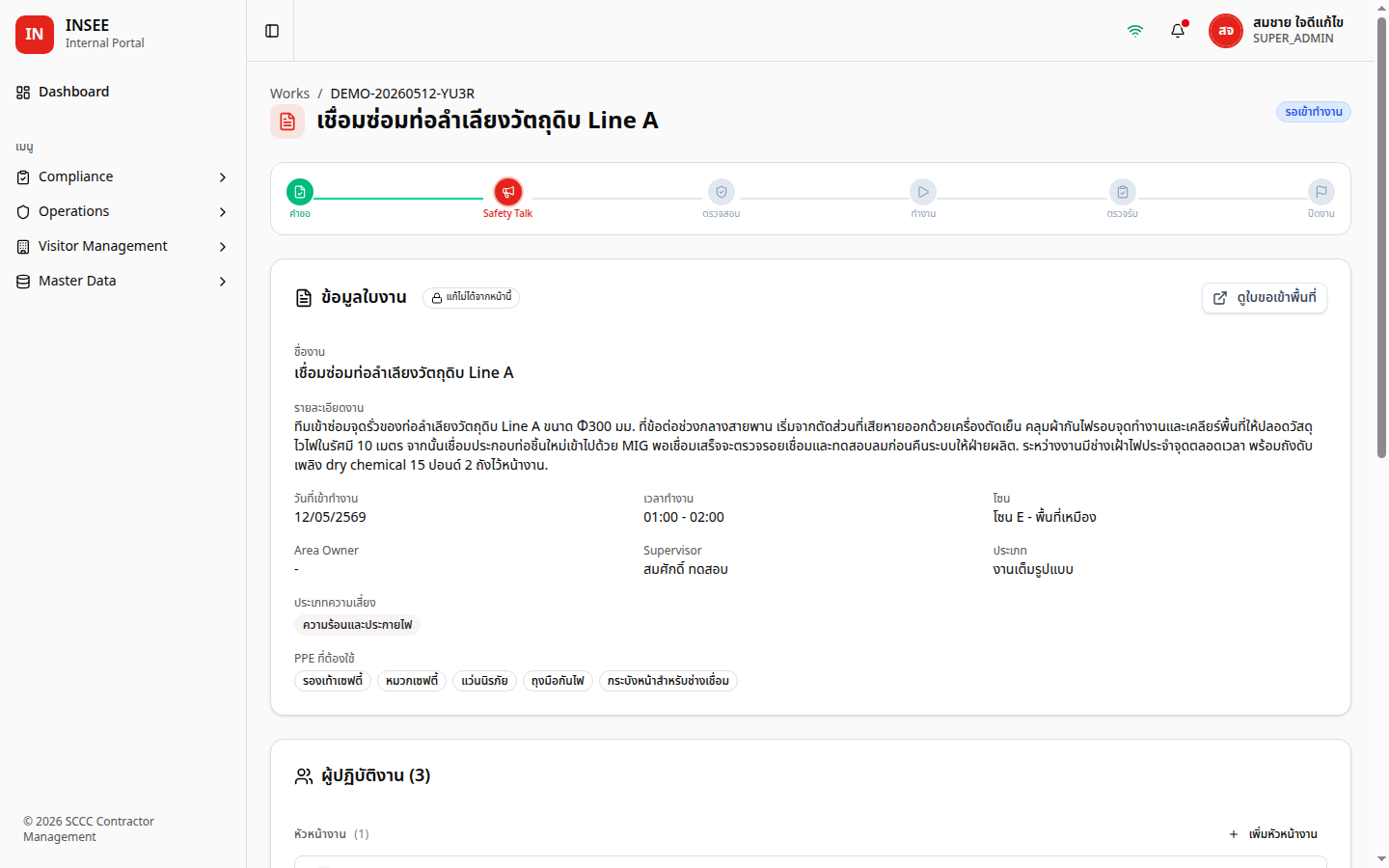This screenshot has height=868, width=1389.
Task: Click the ข้อมูลใบงาน document icon
Action: click(304, 298)
